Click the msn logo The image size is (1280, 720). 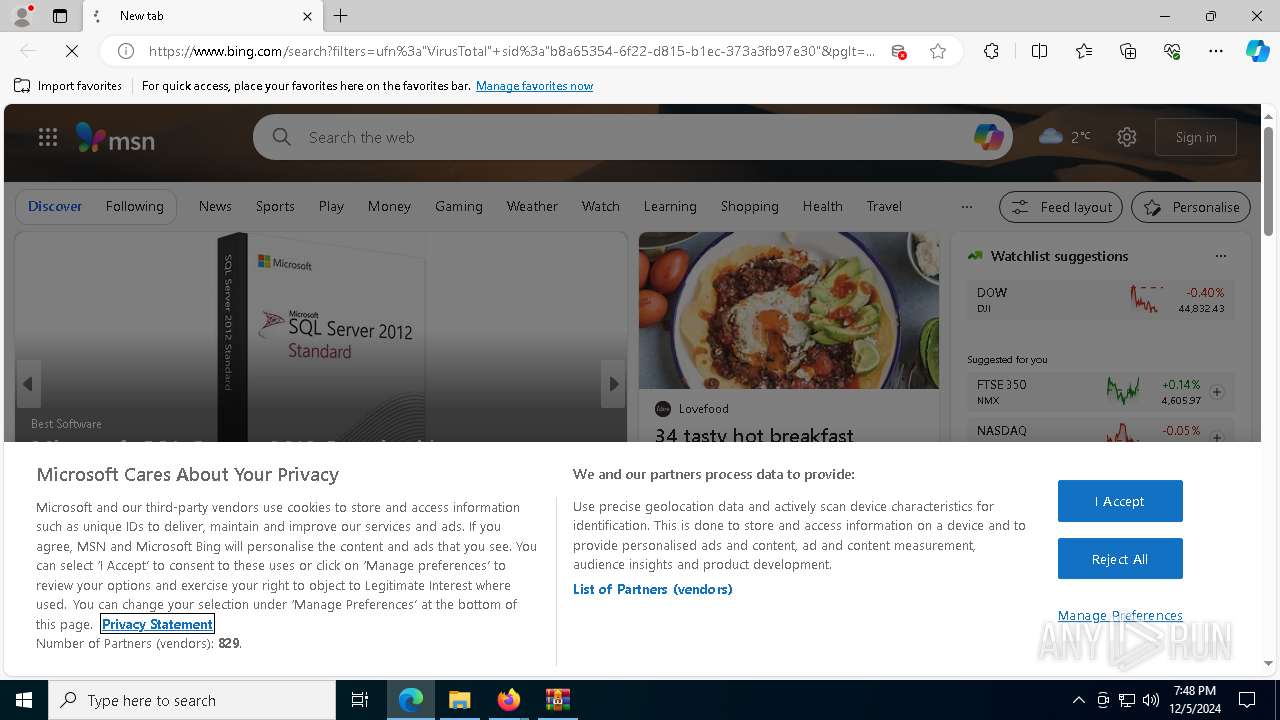115,138
